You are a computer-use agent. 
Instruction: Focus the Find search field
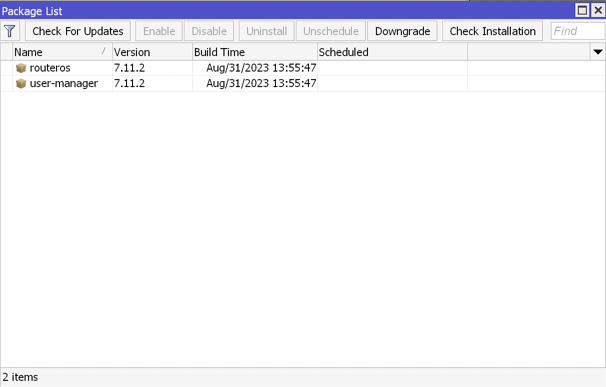[x=578, y=31]
